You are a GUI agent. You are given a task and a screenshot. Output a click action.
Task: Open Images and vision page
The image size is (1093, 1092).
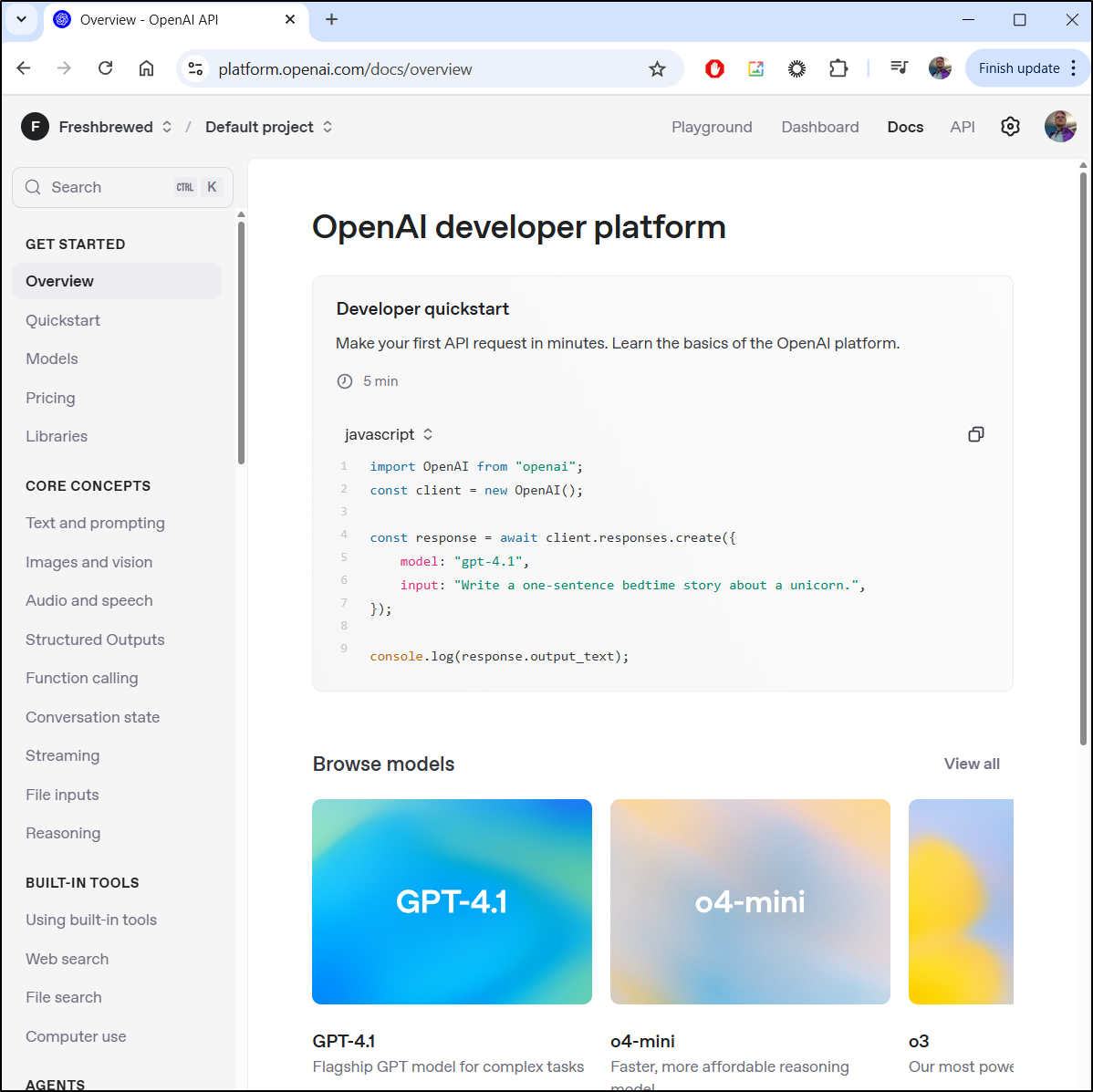88,562
